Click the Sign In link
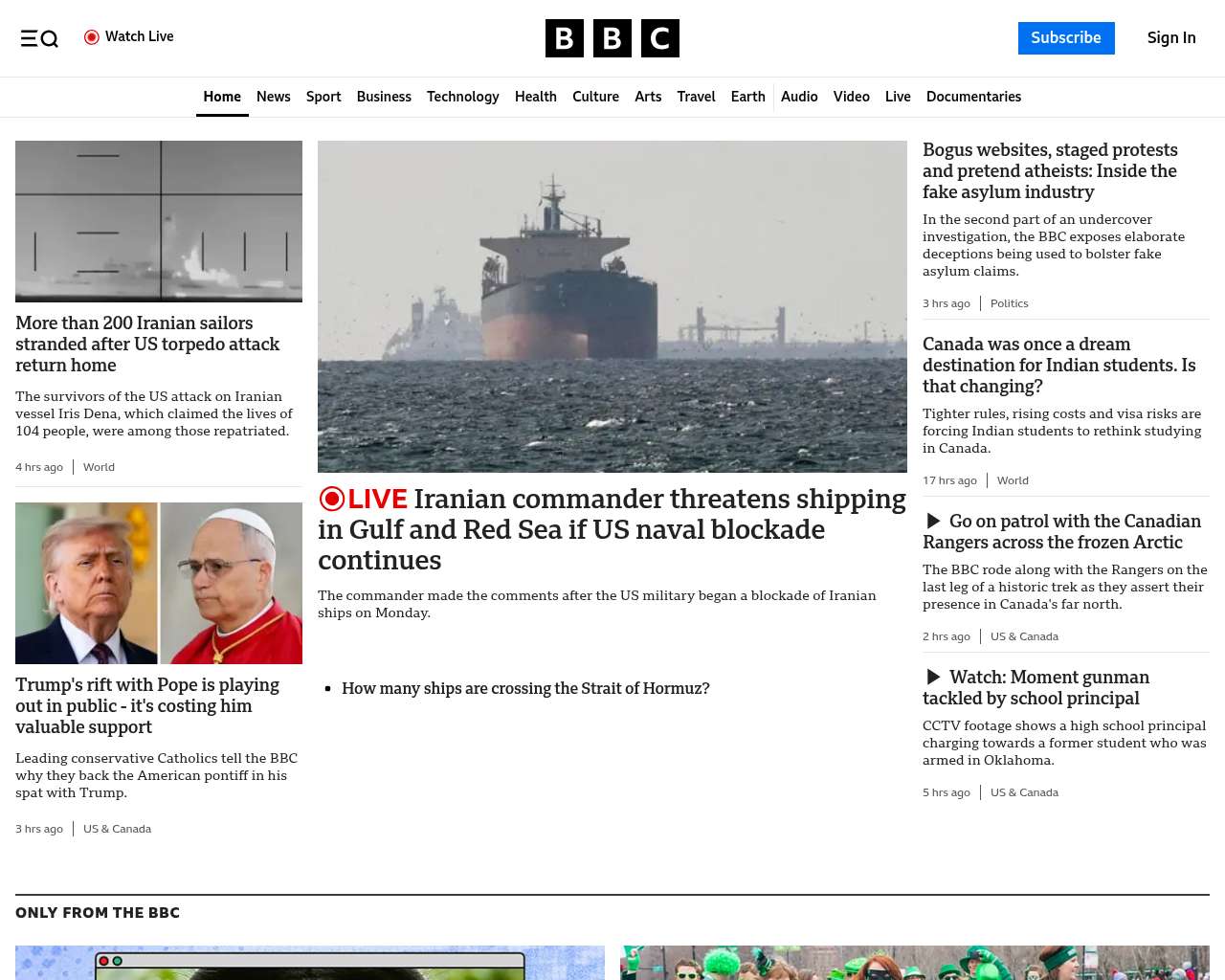This screenshot has width=1225, height=980. pos(1170,38)
